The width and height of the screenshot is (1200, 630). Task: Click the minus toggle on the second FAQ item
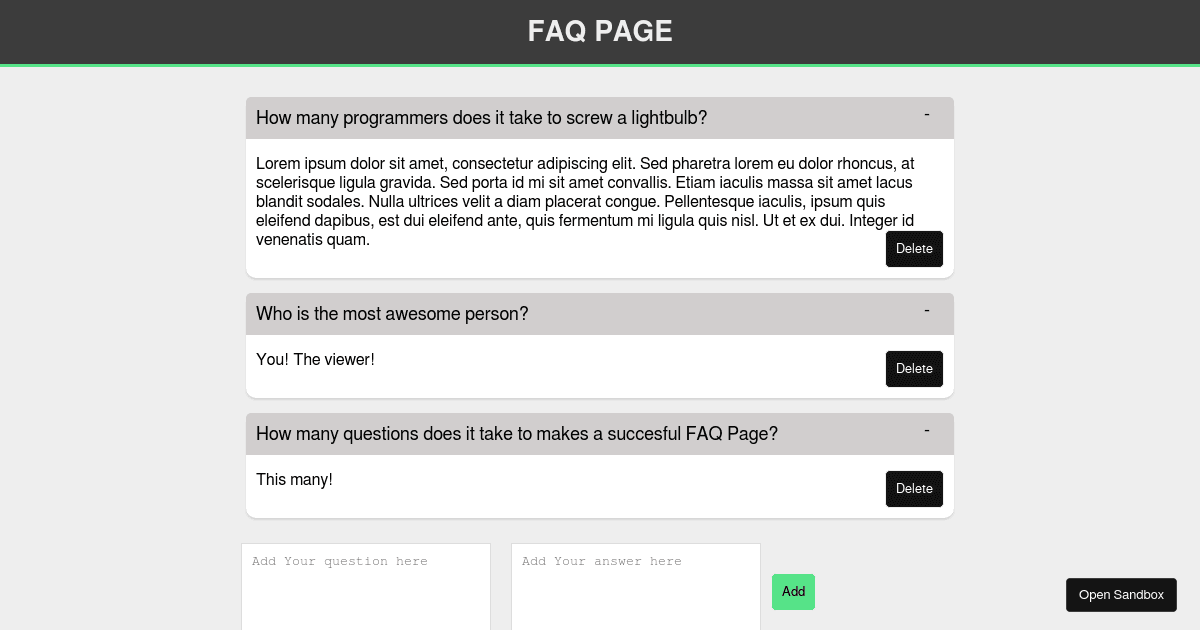(x=927, y=310)
